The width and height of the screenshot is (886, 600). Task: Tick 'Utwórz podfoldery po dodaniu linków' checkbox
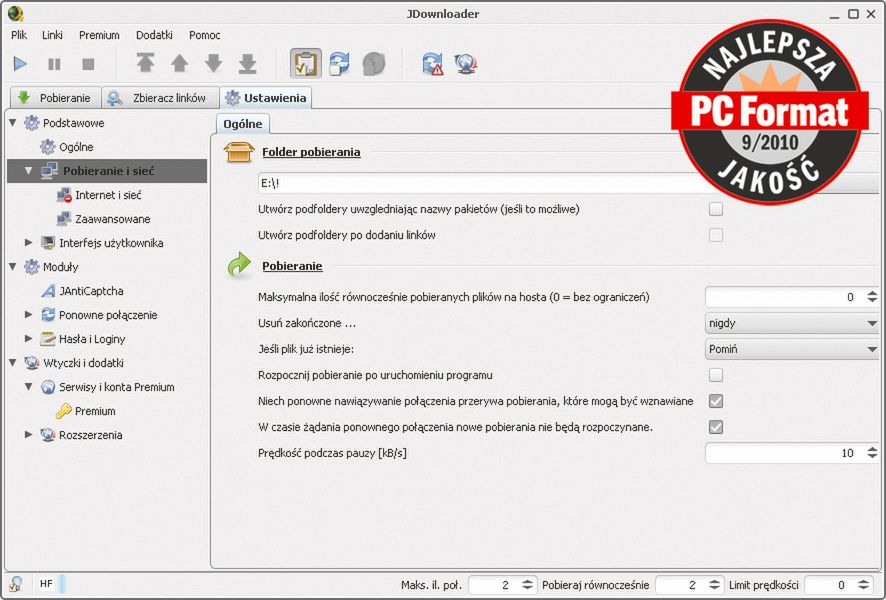point(716,235)
